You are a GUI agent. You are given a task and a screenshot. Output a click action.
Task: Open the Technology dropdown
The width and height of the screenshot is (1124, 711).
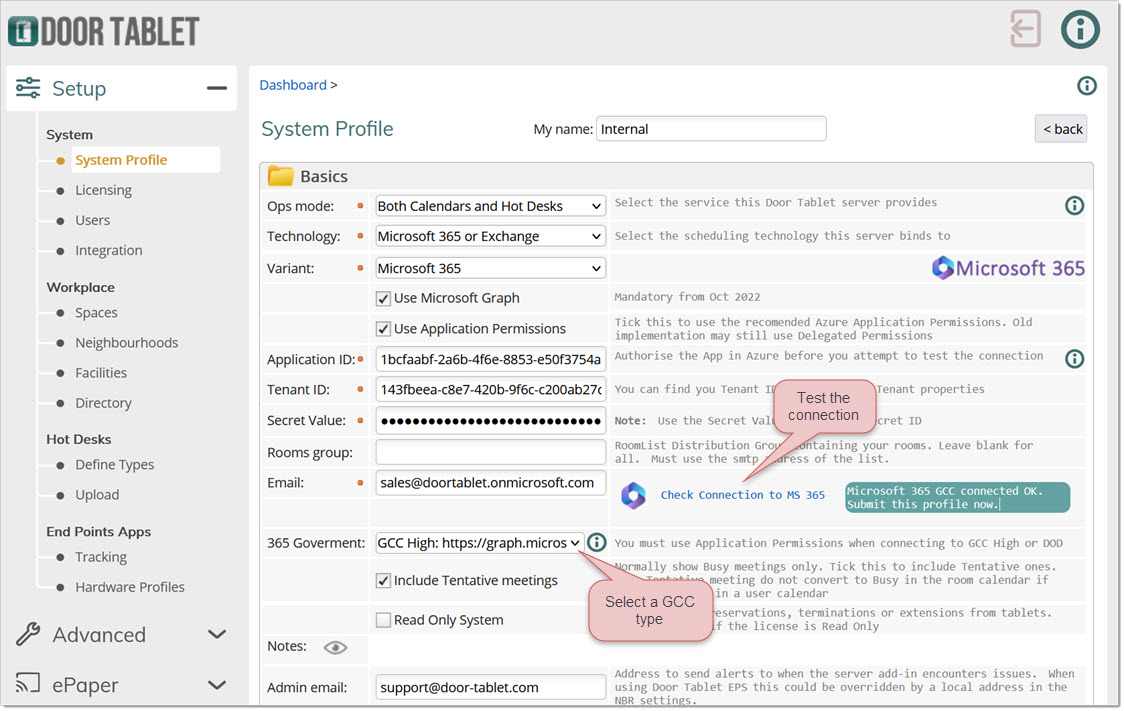(x=490, y=237)
